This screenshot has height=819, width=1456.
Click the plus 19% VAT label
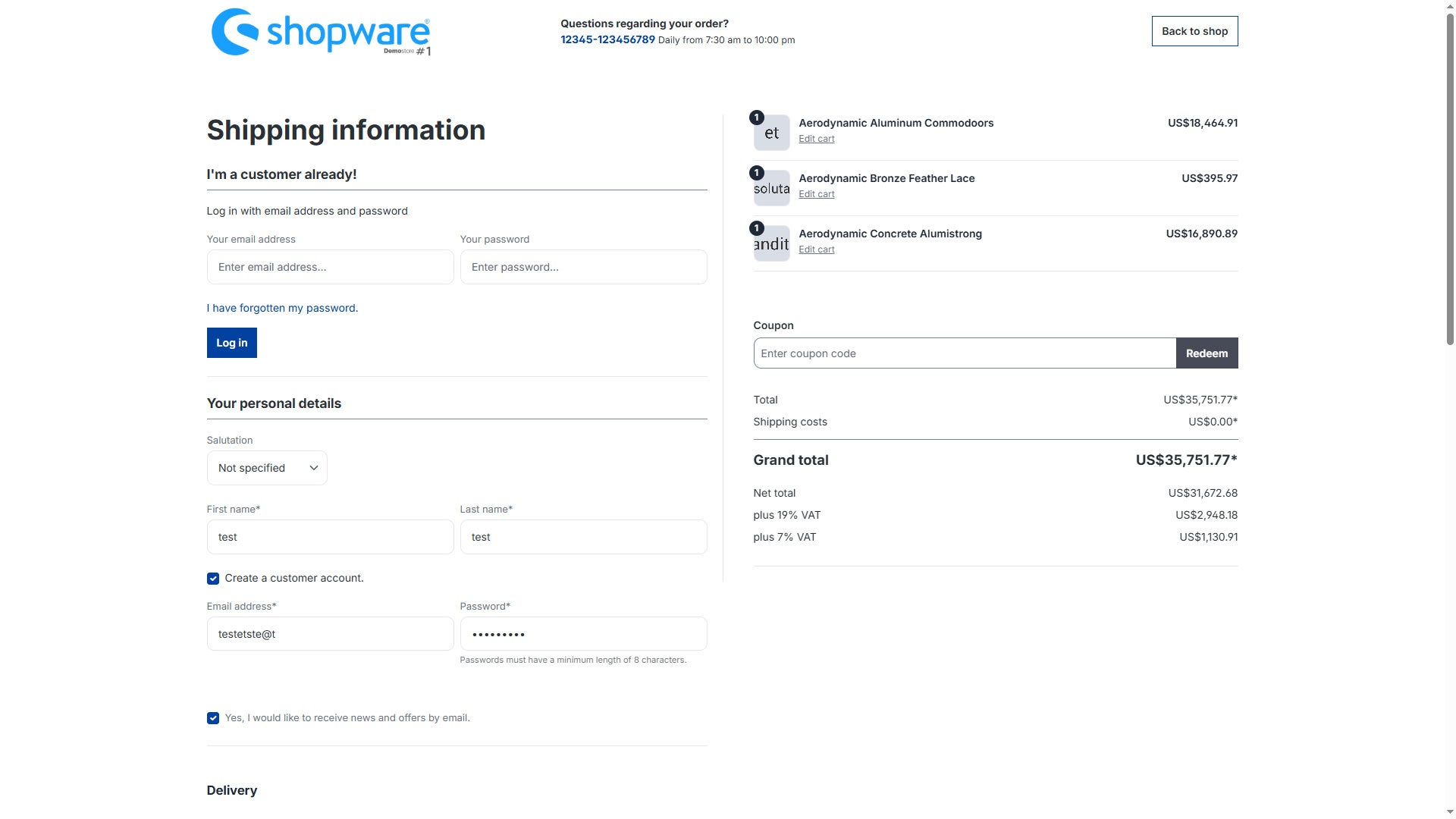point(786,515)
